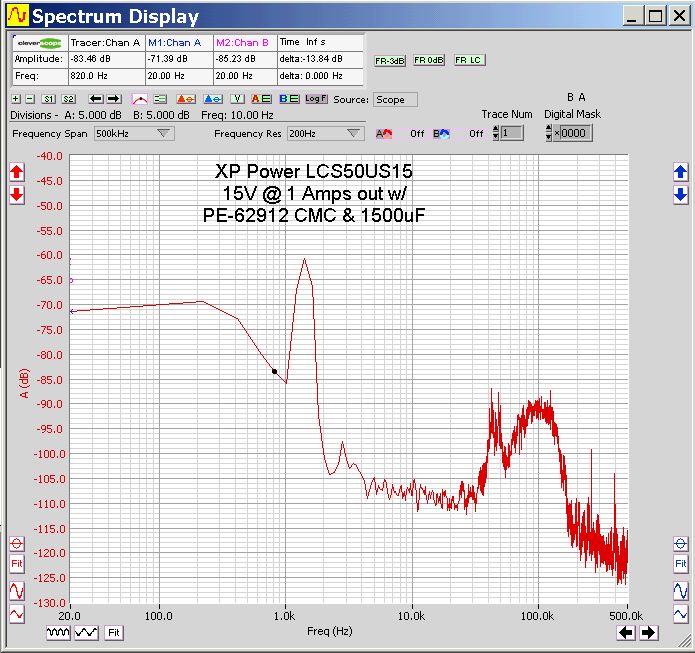This screenshot has width=695, height=653.
Task: Open the list view icon beside tracer
Action: point(160,99)
